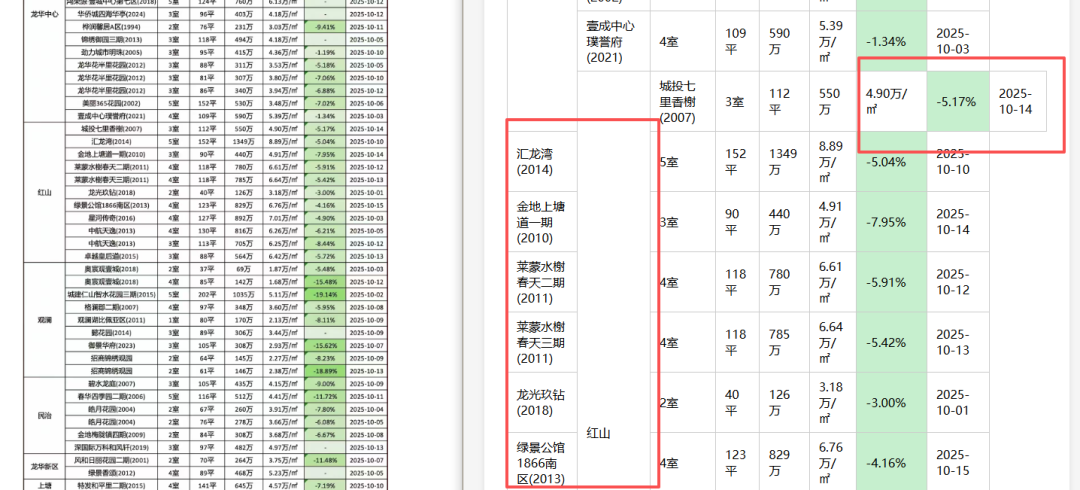Select the 壹成中心璞誉府(2021) cell in the enlarged table

tap(614, 42)
